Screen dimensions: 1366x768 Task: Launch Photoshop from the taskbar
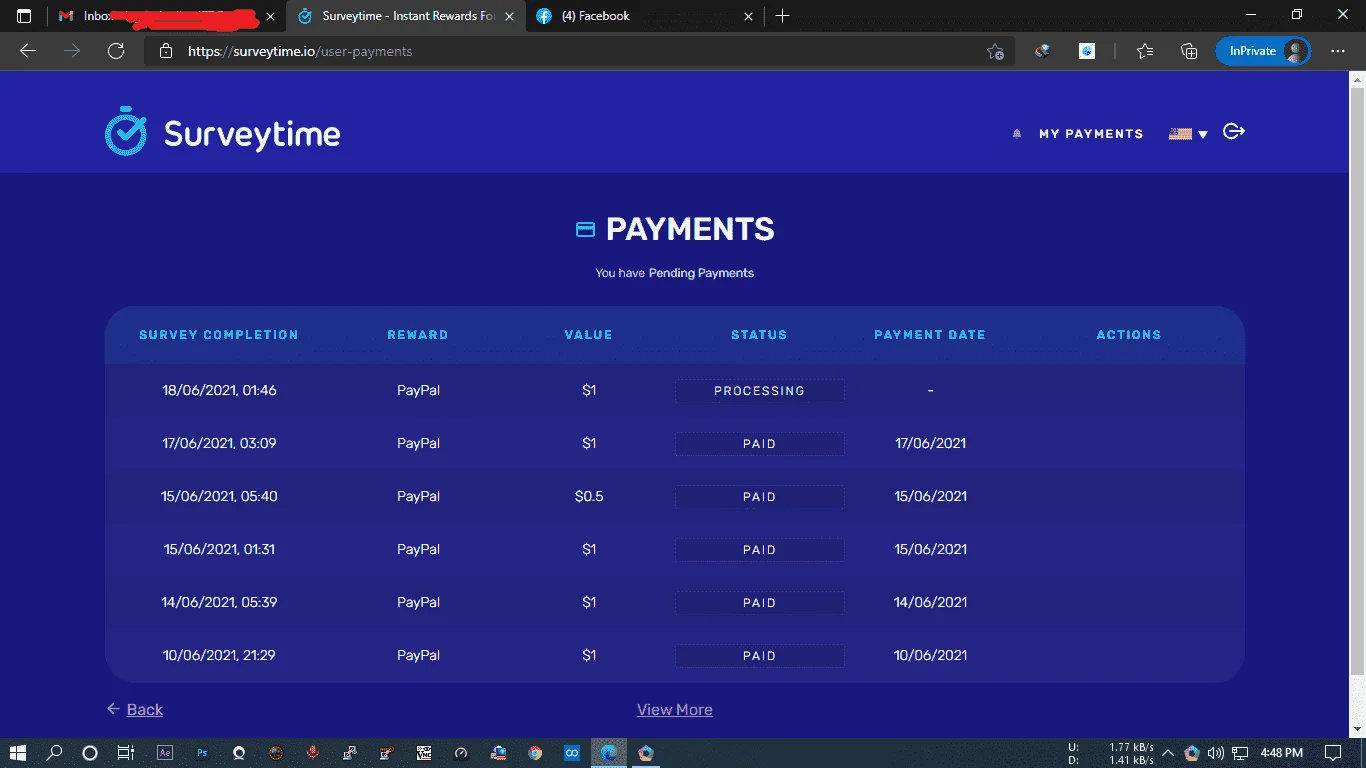(202, 752)
